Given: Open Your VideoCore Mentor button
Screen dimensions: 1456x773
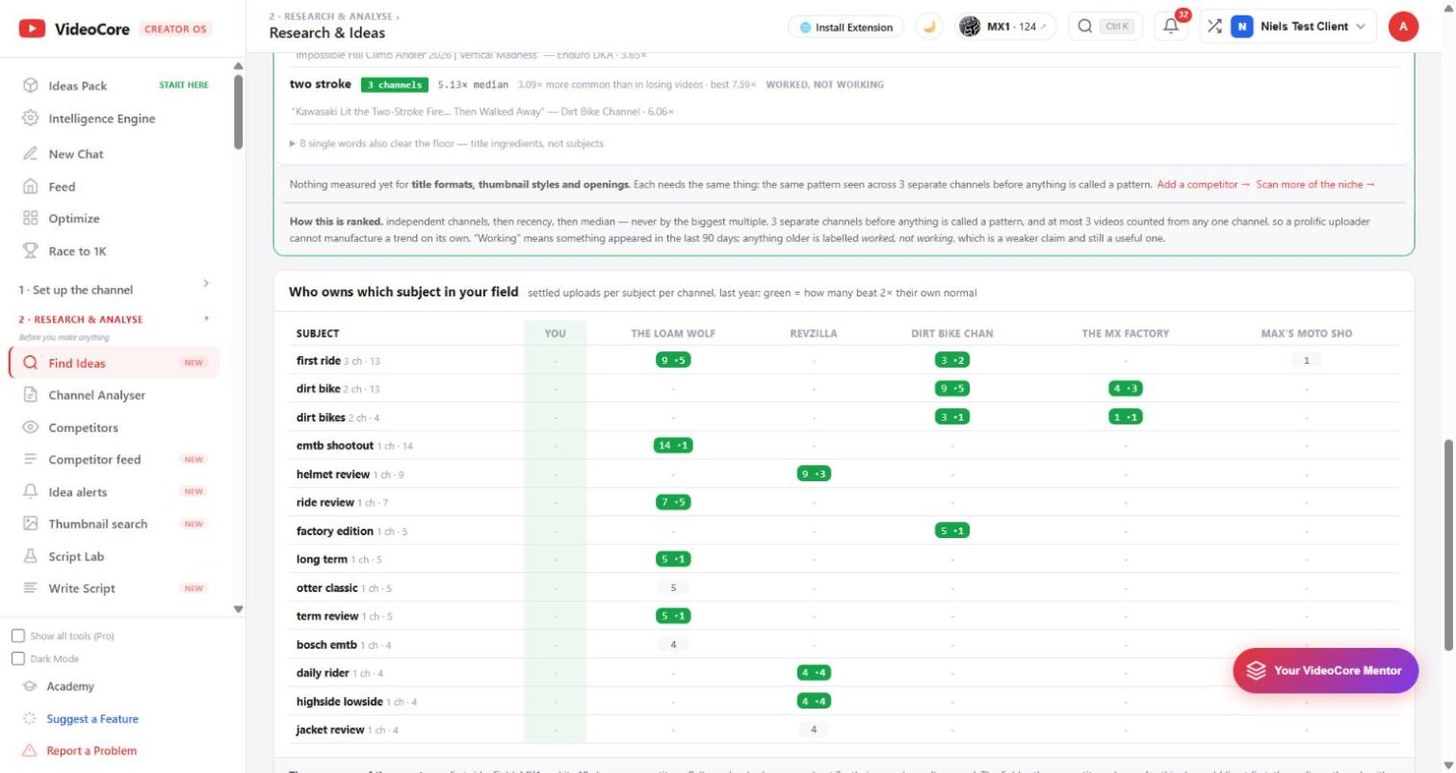Looking at the screenshot, I should 1325,670.
